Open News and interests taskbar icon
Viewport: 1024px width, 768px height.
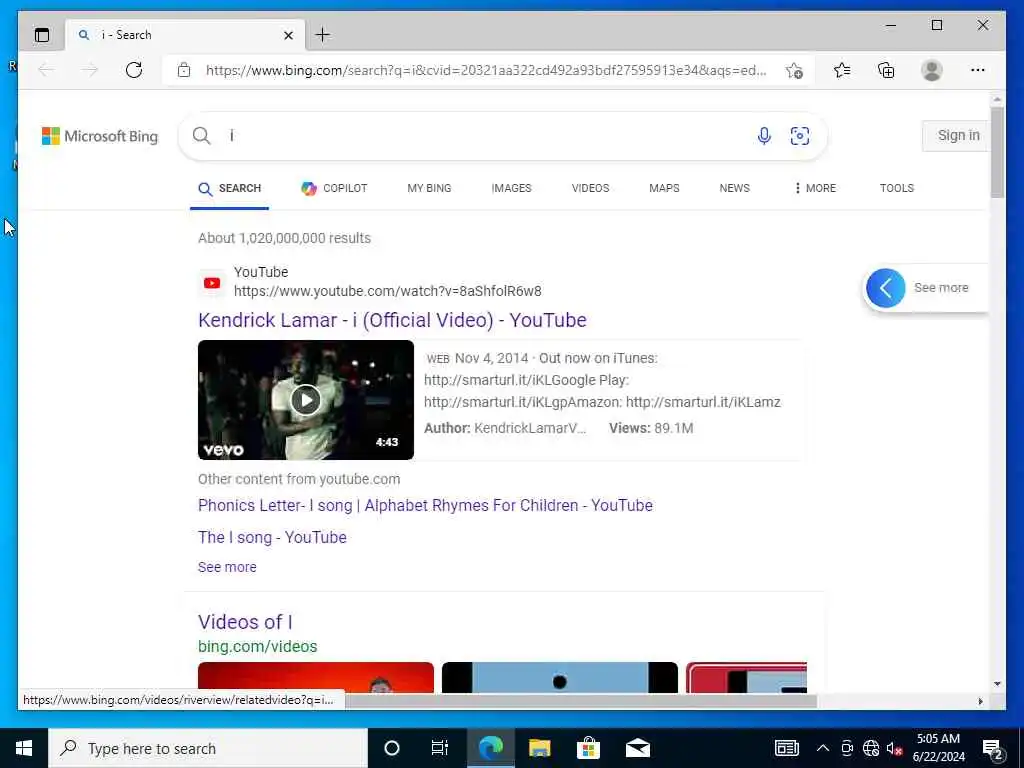(x=786, y=748)
